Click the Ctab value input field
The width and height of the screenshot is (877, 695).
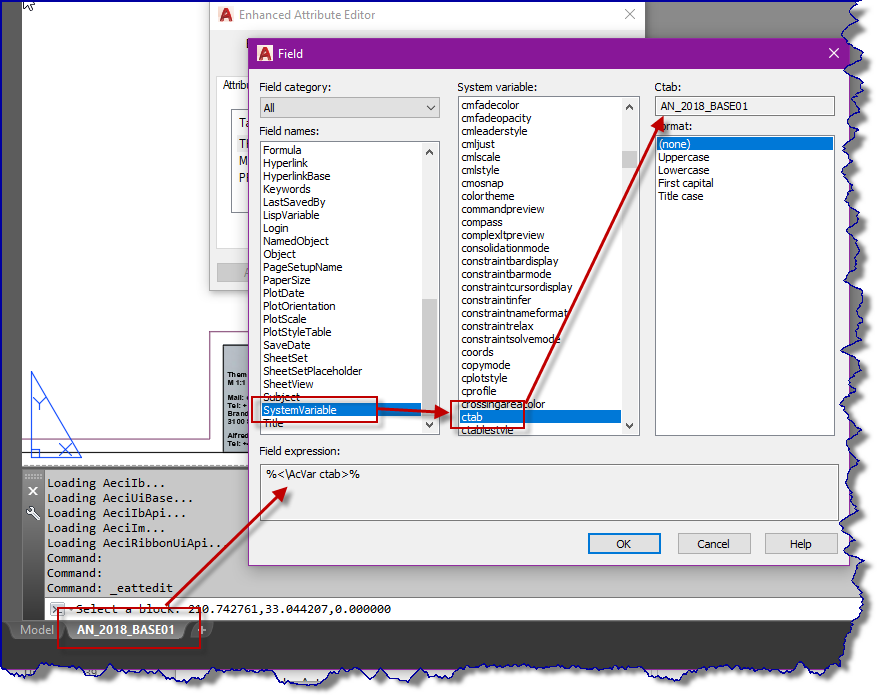coord(746,106)
